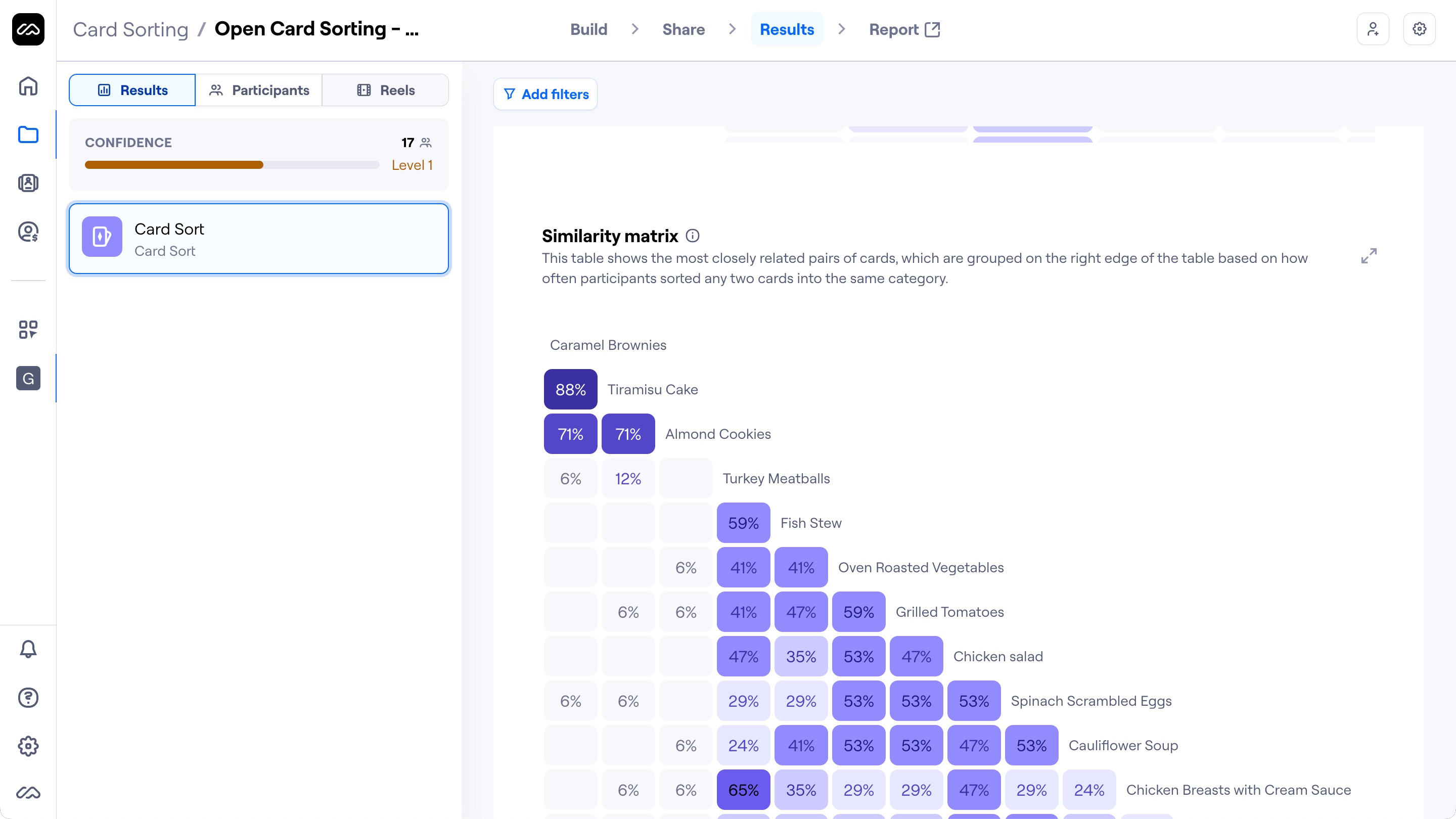Viewport: 1456px width, 819px height.
Task: Open the Card Sorting breadcrumb link
Action: [x=130, y=29]
